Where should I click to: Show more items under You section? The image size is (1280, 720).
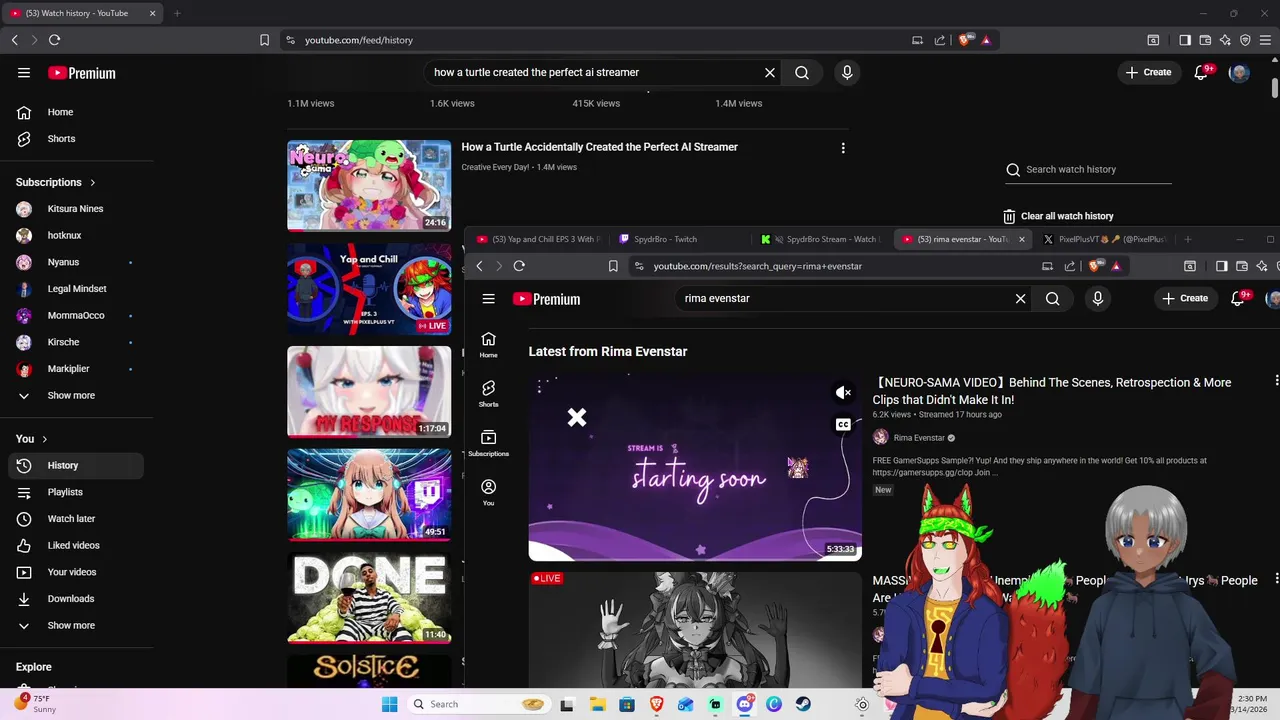[x=72, y=626]
